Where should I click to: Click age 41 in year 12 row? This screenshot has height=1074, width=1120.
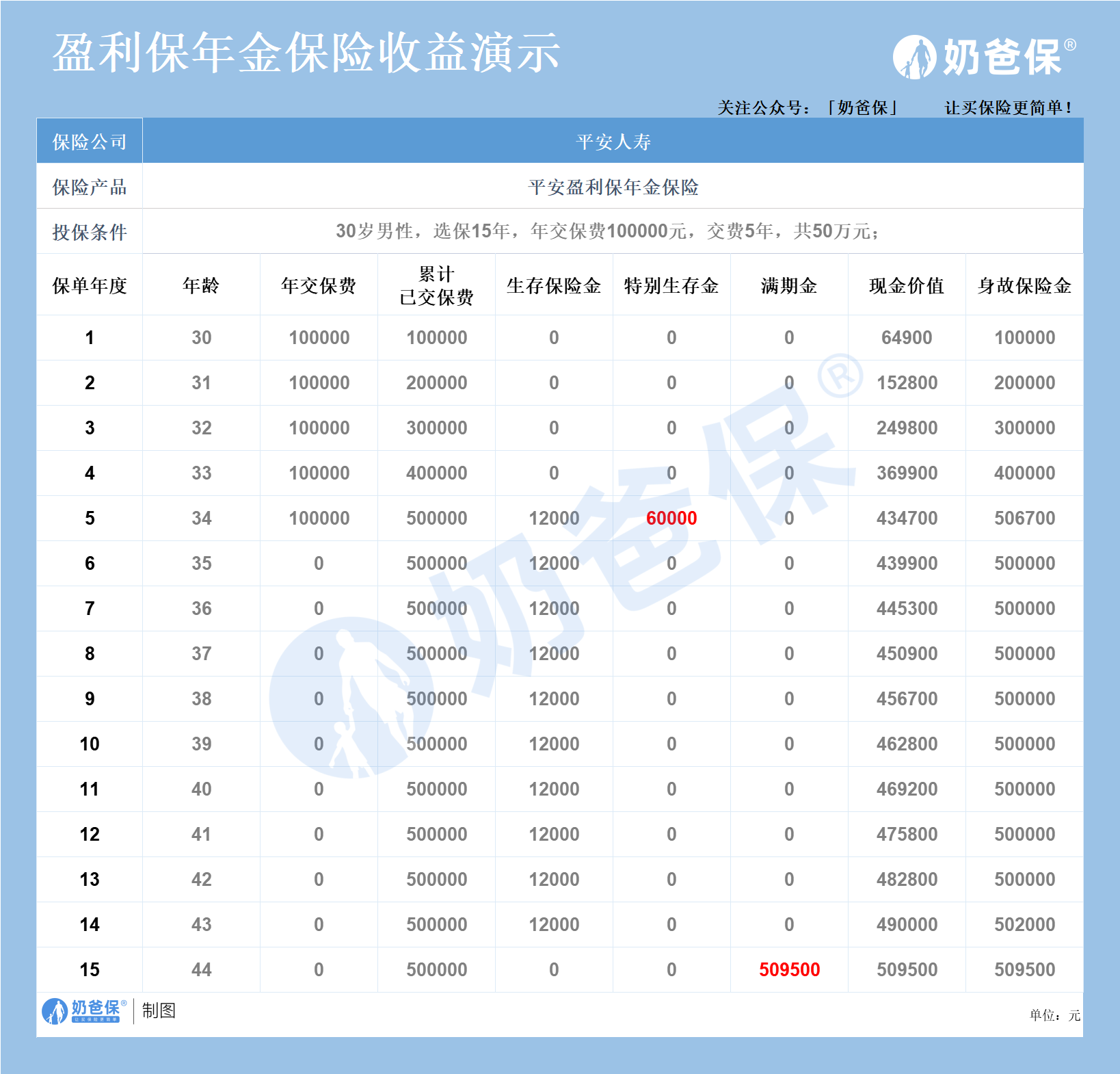[201, 835]
